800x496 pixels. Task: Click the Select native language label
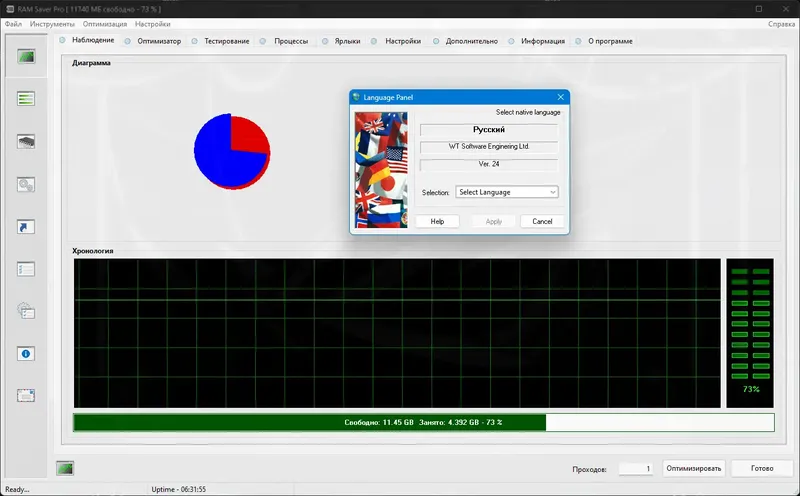click(528, 112)
